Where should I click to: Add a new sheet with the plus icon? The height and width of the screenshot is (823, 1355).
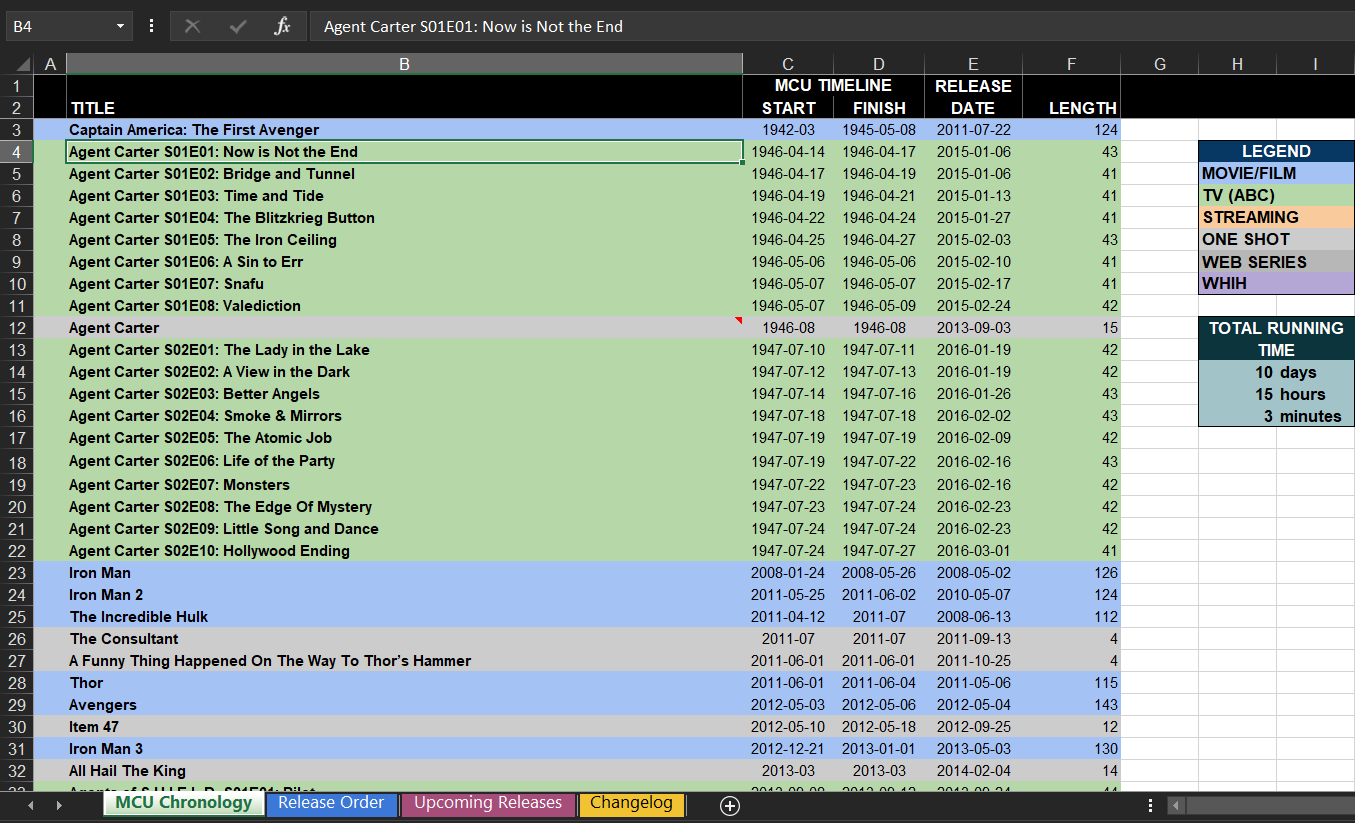click(730, 806)
